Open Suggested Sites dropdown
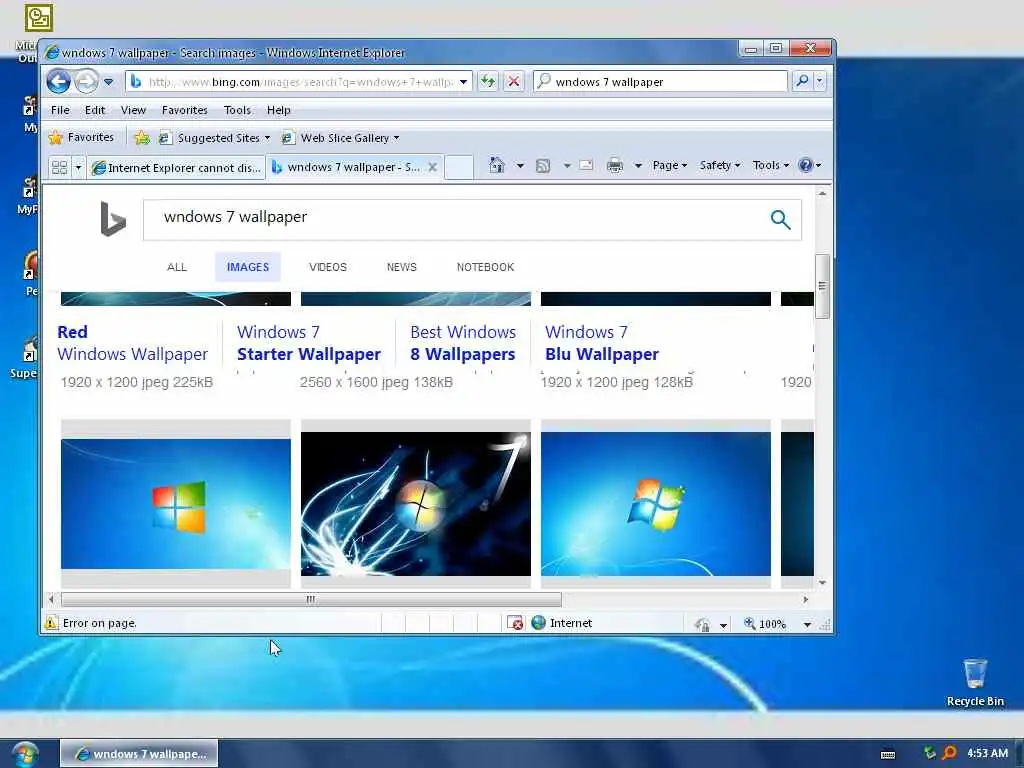The height and width of the screenshot is (768, 1024). pos(215,138)
